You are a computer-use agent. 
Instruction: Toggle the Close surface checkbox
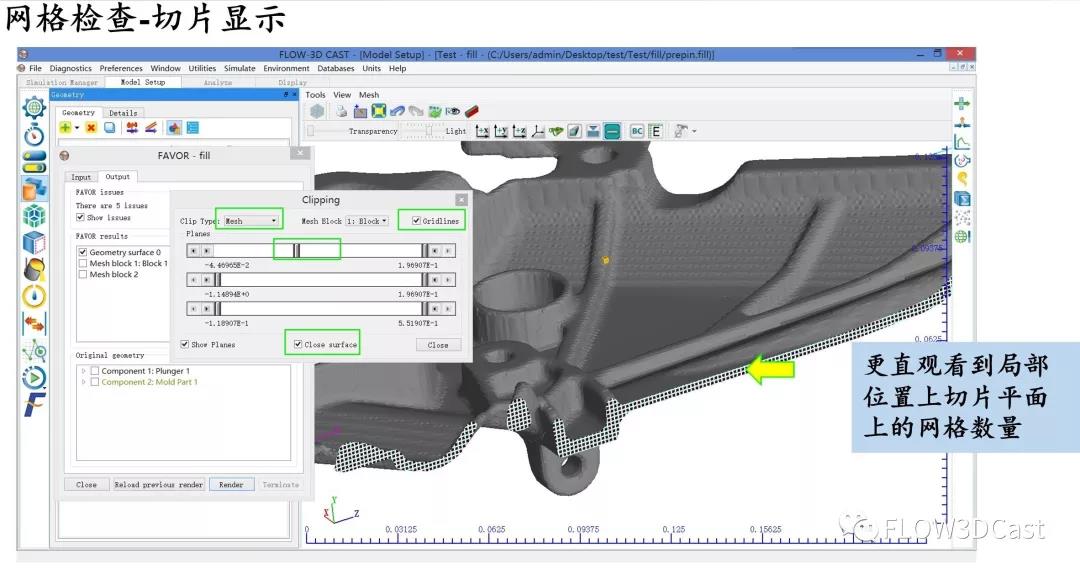tap(298, 344)
